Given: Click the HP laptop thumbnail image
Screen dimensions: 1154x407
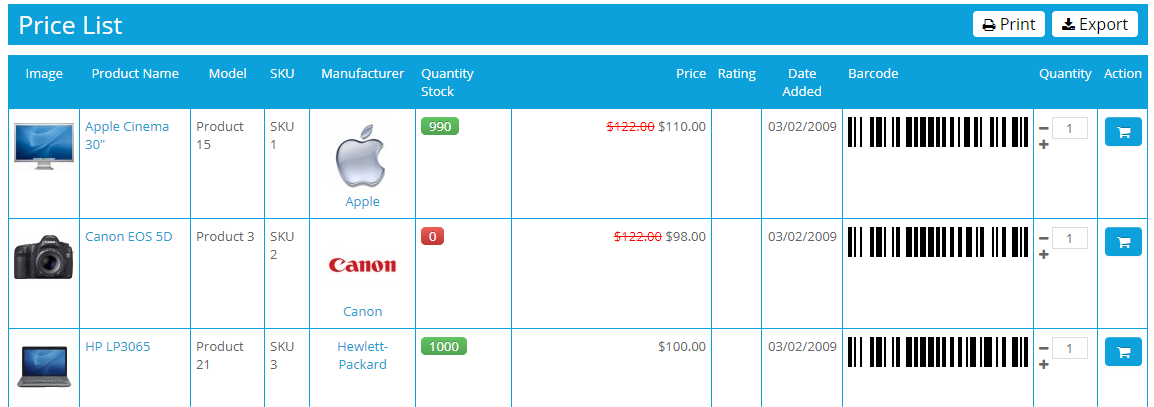Looking at the screenshot, I should tap(43, 365).
